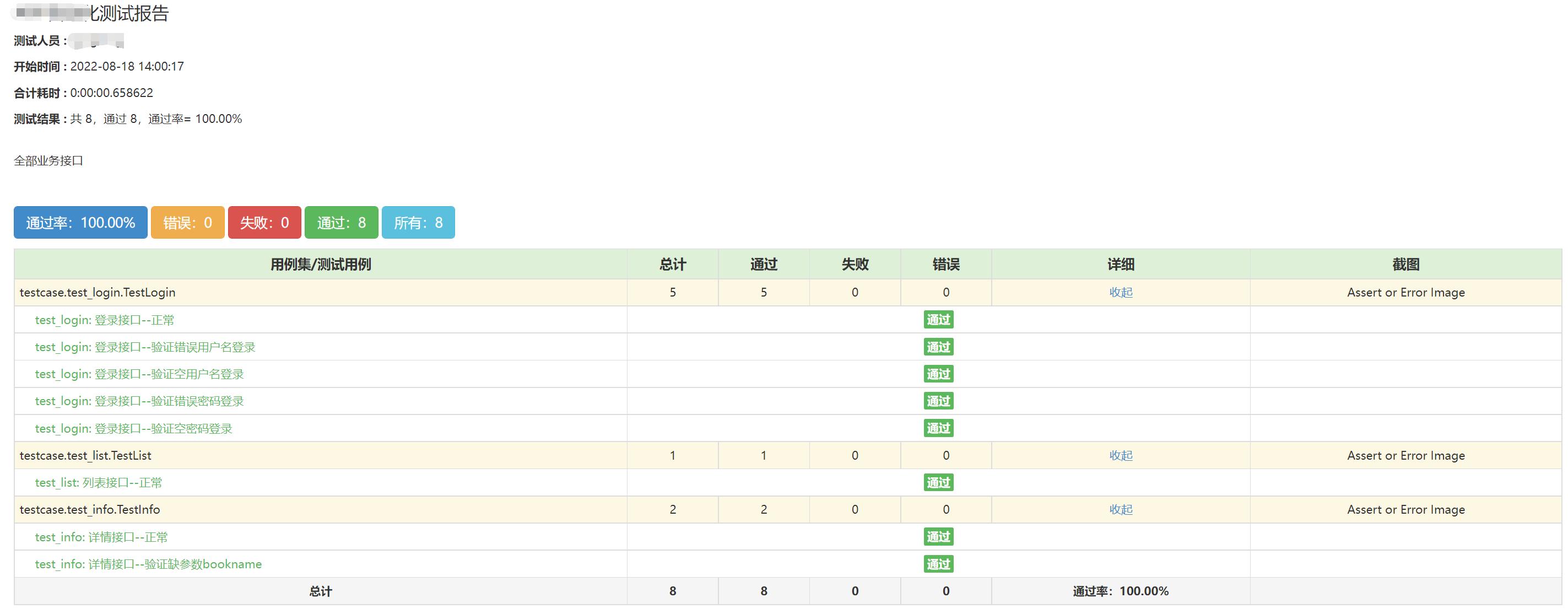Collapse TestInfo details via 收起 link

(x=1120, y=509)
